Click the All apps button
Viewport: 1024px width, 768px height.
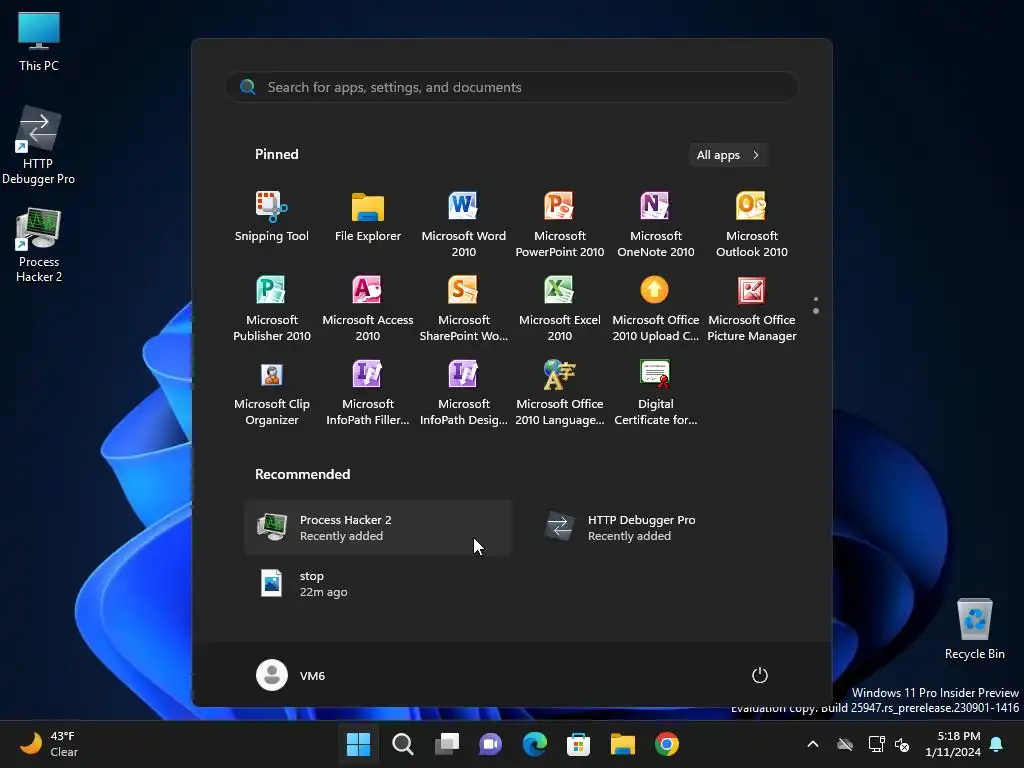click(728, 155)
